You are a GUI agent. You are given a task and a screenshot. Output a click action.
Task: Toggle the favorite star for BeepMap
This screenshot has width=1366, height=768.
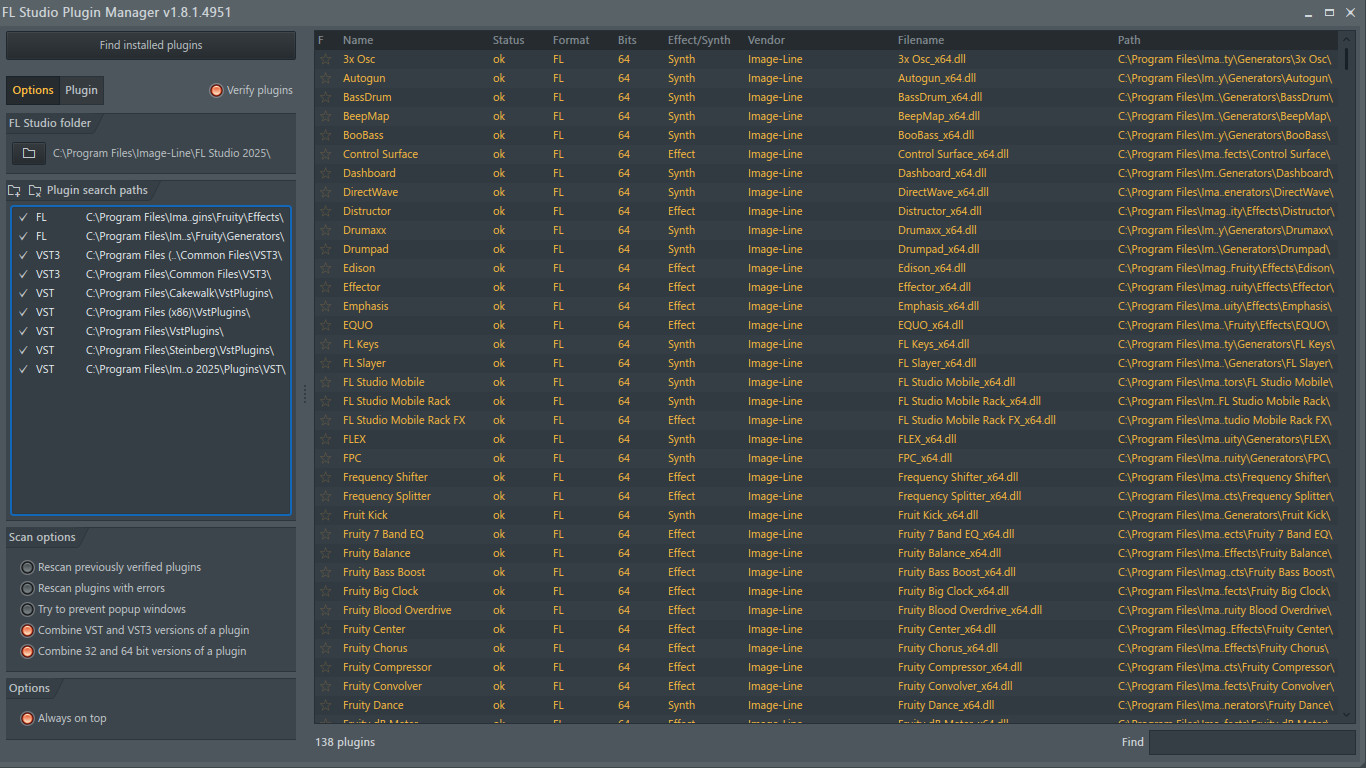(325, 116)
